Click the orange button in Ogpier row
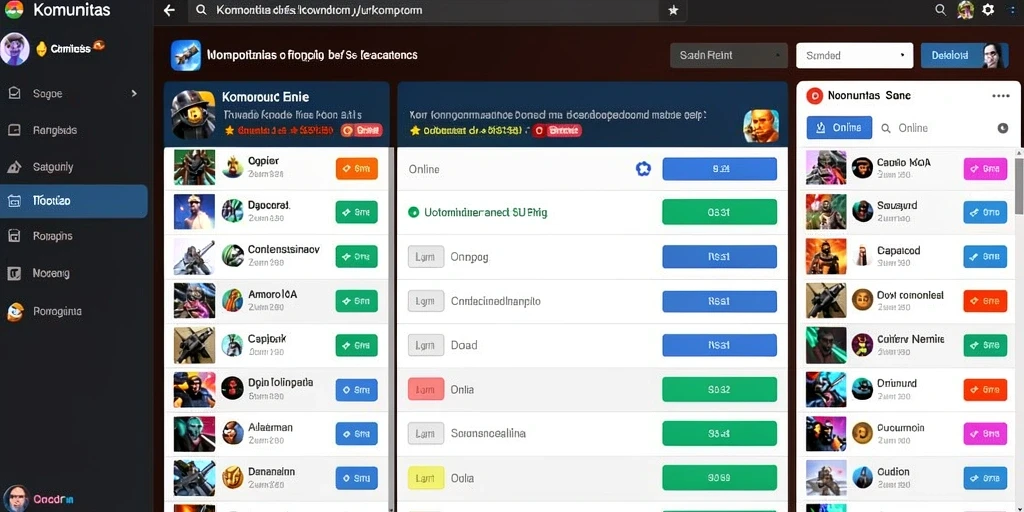The width and height of the screenshot is (1024, 512). [357, 168]
